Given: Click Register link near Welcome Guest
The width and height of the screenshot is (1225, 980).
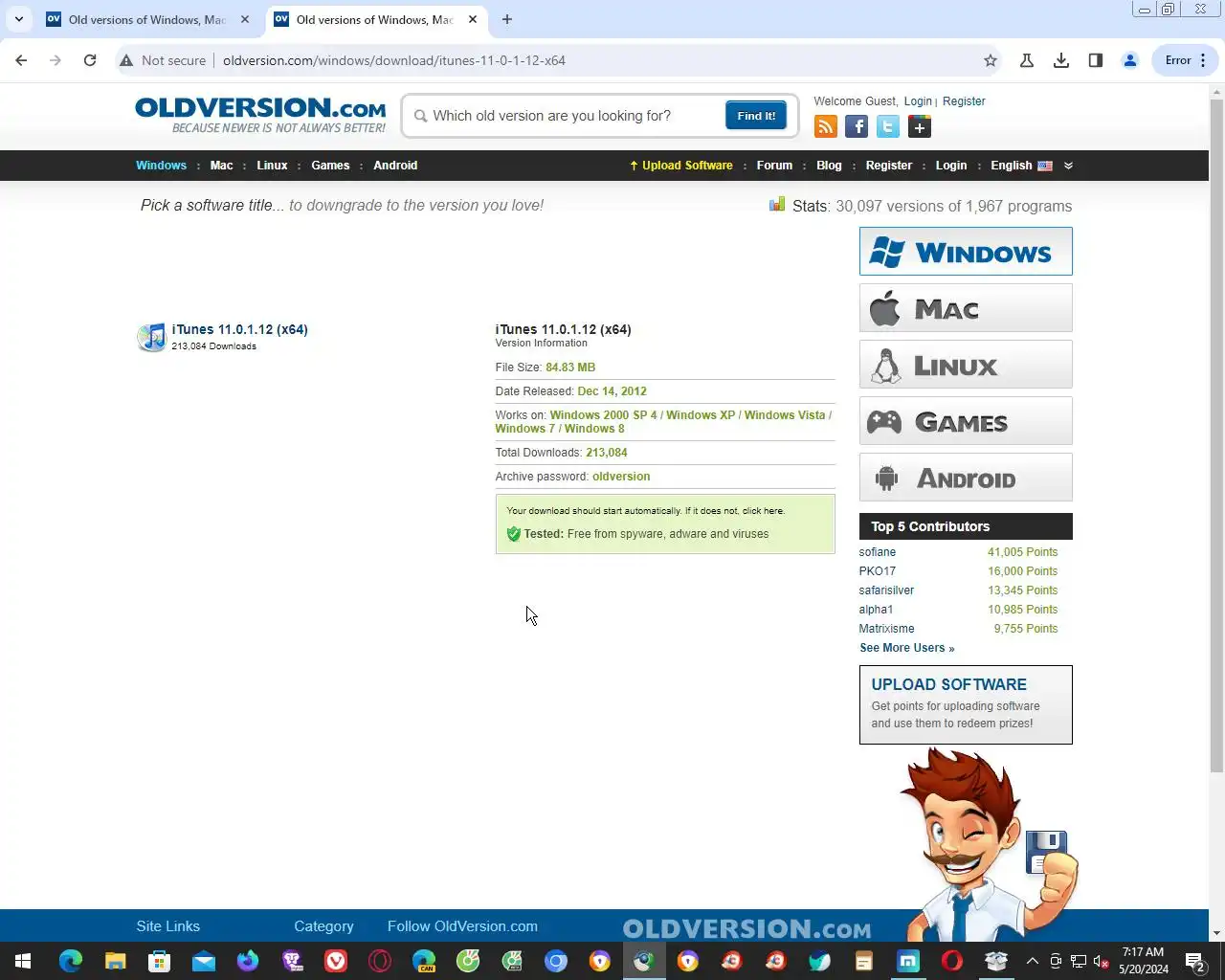Looking at the screenshot, I should [964, 101].
